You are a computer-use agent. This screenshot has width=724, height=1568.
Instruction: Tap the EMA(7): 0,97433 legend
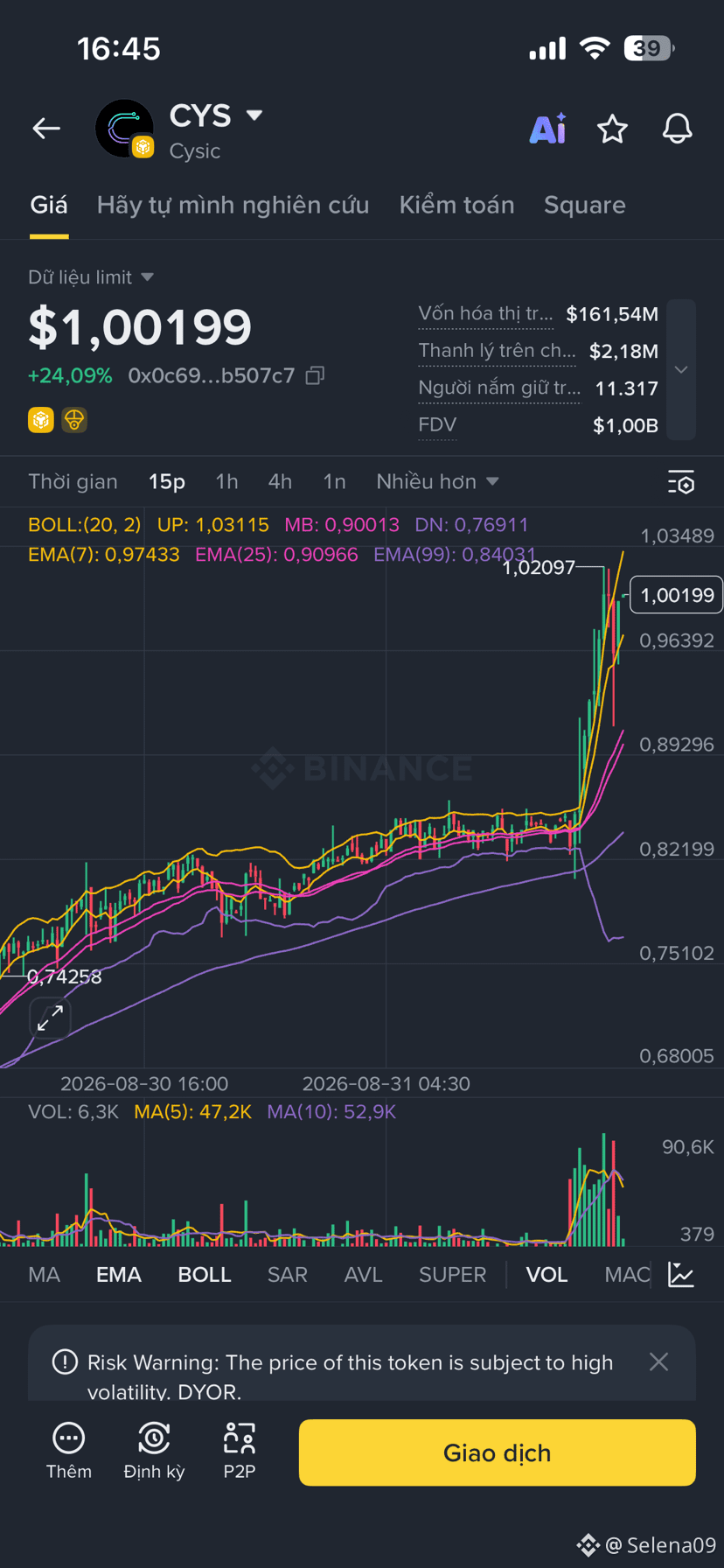point(104,555)
